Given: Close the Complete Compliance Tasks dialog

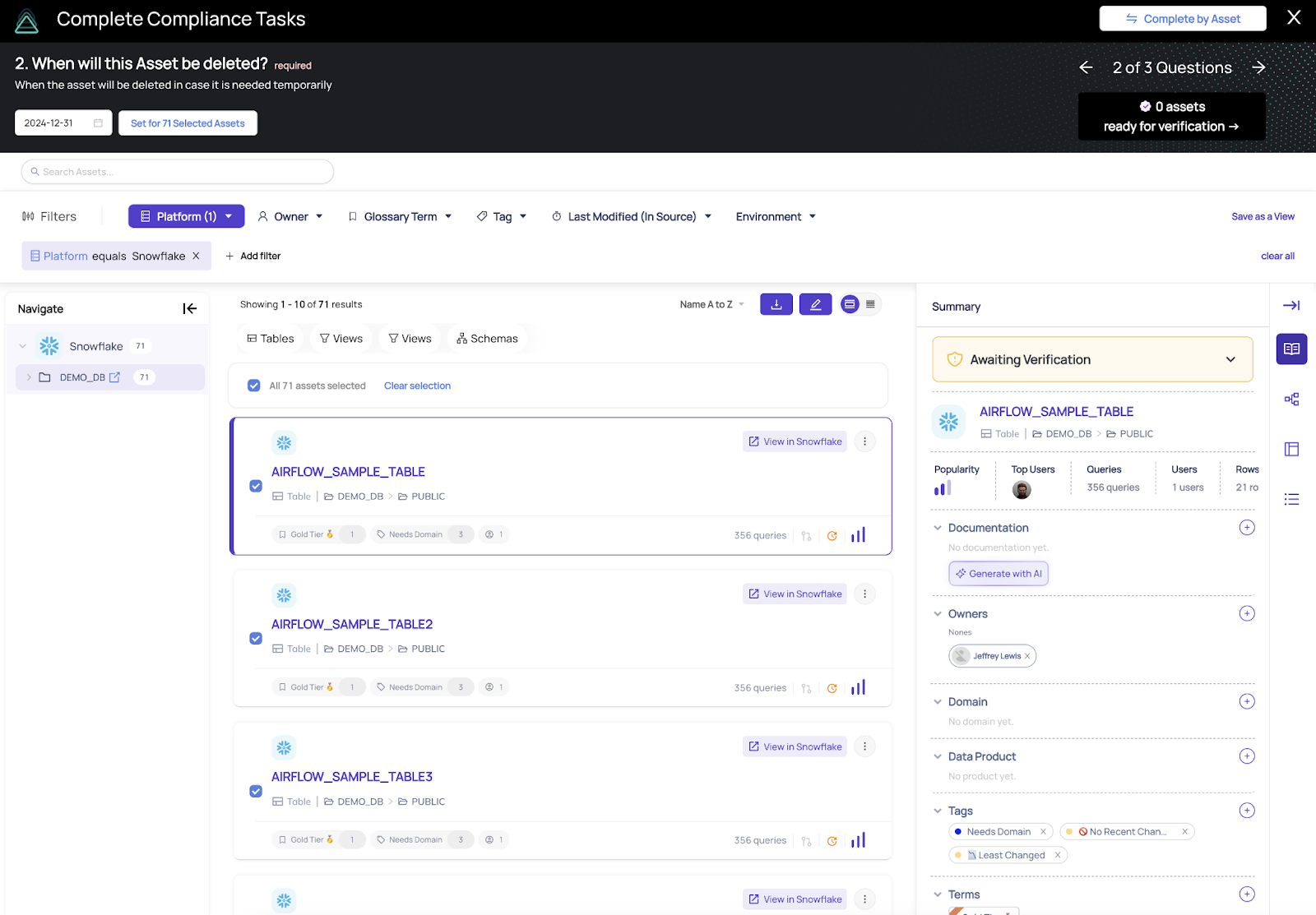Looking at the screenshot, I should 1294,17.
